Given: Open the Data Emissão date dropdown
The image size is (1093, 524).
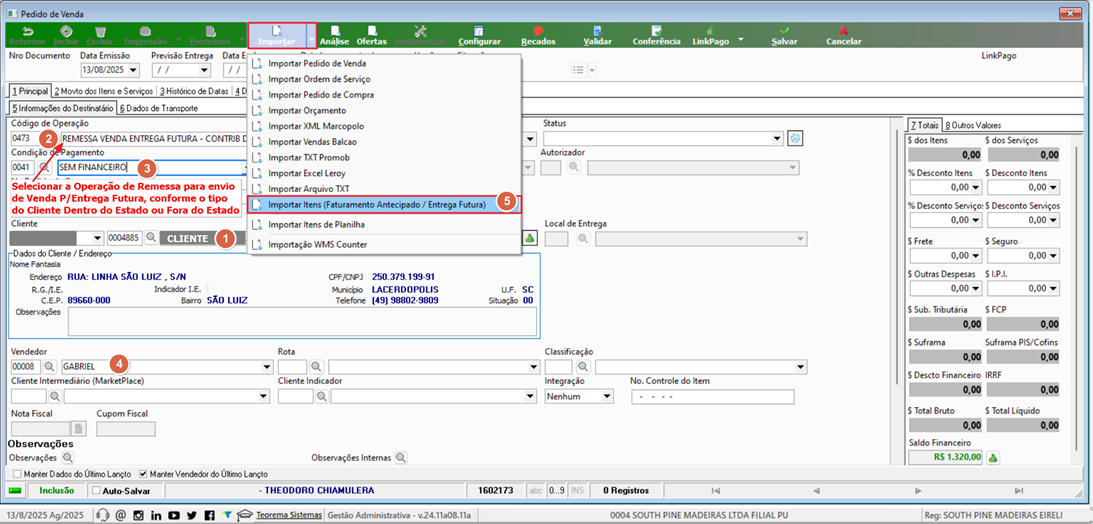Looking at the screenshot, I should click(x=133, y=70).
